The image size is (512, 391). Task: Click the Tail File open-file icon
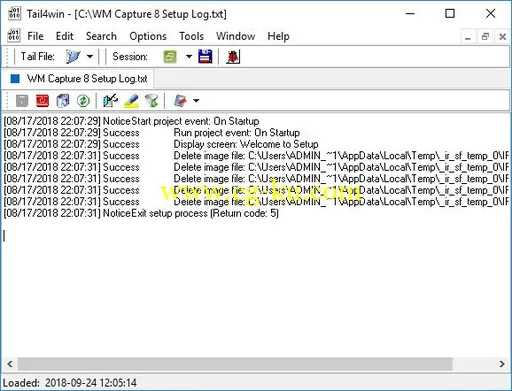tap(73, 56)
